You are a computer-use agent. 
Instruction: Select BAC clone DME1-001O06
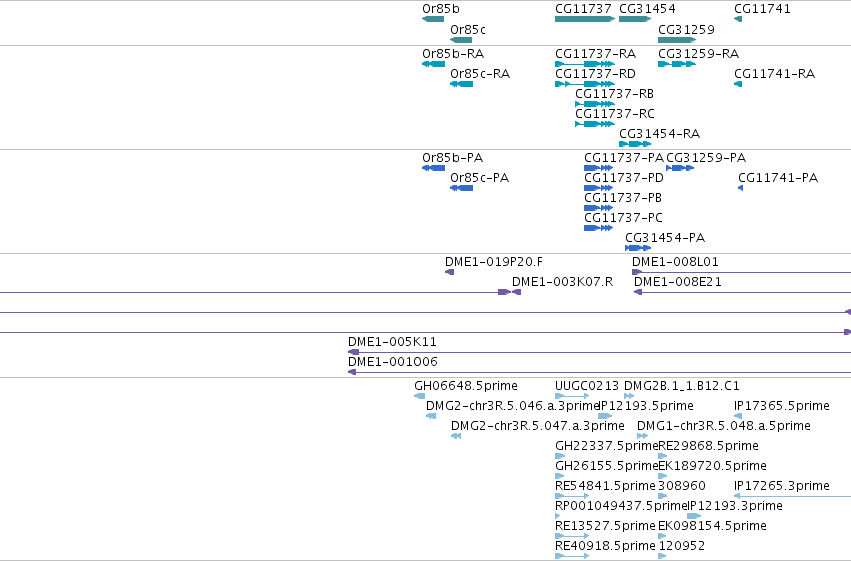pos(599,372)
